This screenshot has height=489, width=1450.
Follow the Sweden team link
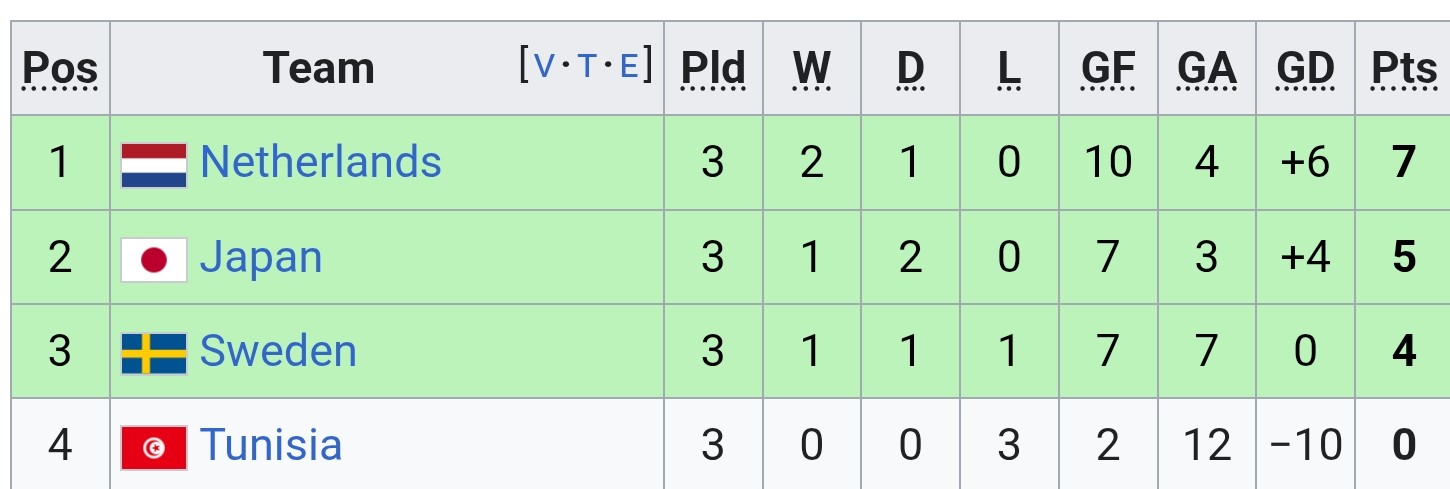[x=278, y=351]
